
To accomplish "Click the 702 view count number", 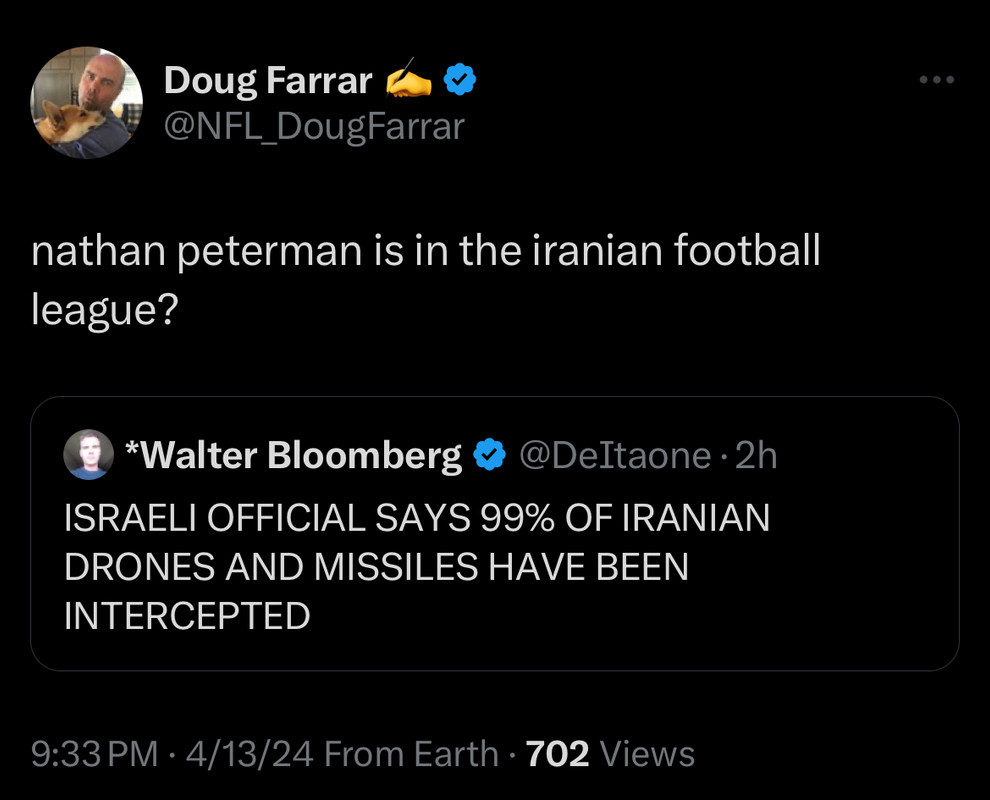I will coord(557,753).
